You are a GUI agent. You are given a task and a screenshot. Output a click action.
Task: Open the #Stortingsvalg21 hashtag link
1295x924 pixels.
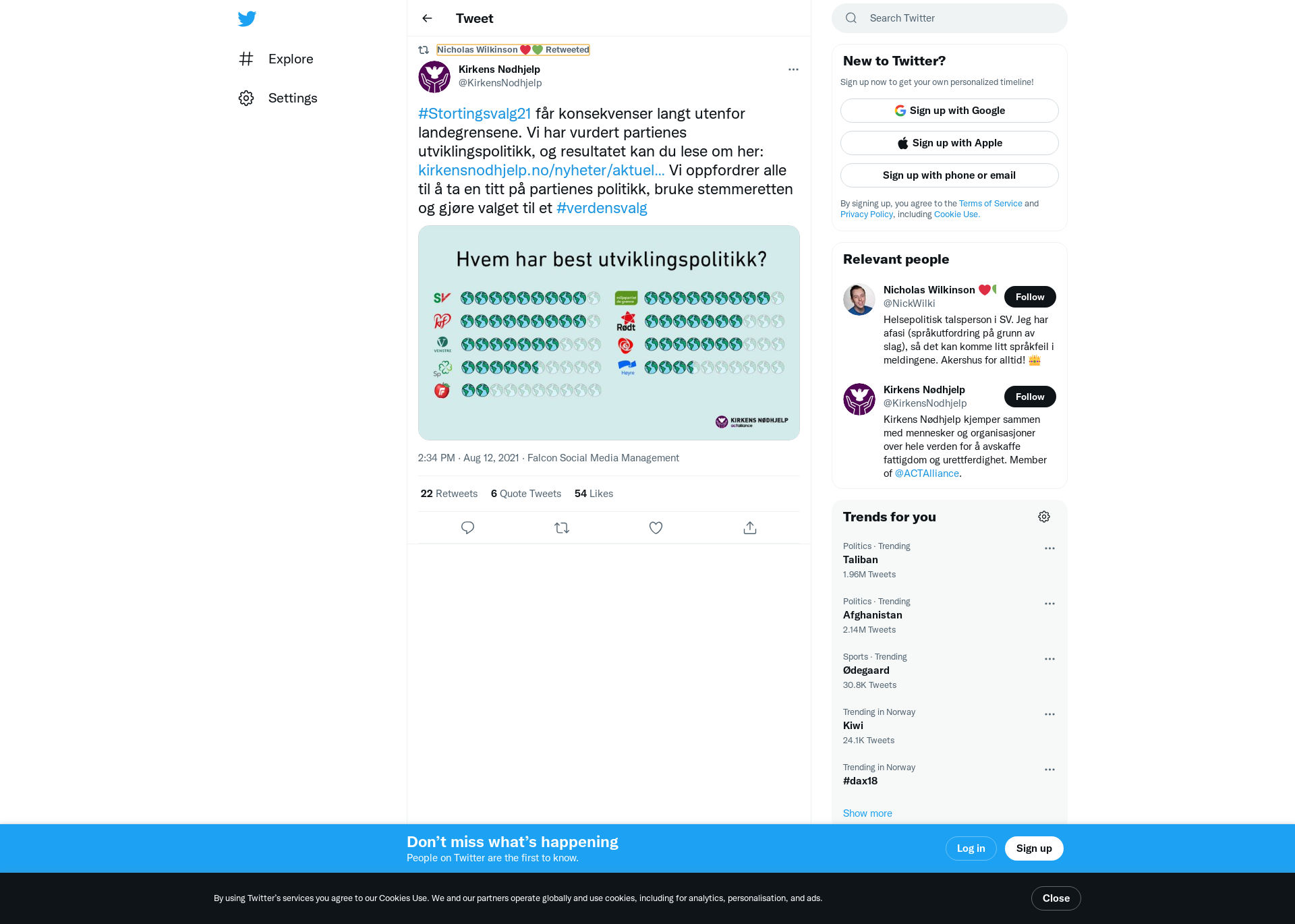click(474, 113)
